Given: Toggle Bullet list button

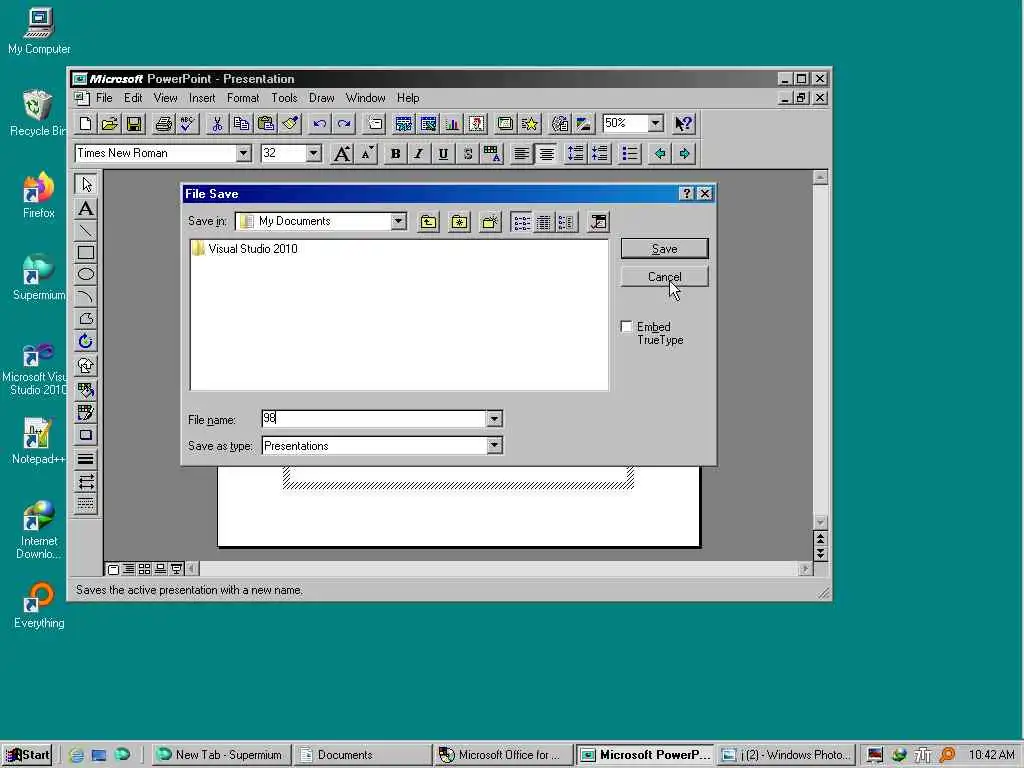Looking at the screenshot, I should coord(630,153).
